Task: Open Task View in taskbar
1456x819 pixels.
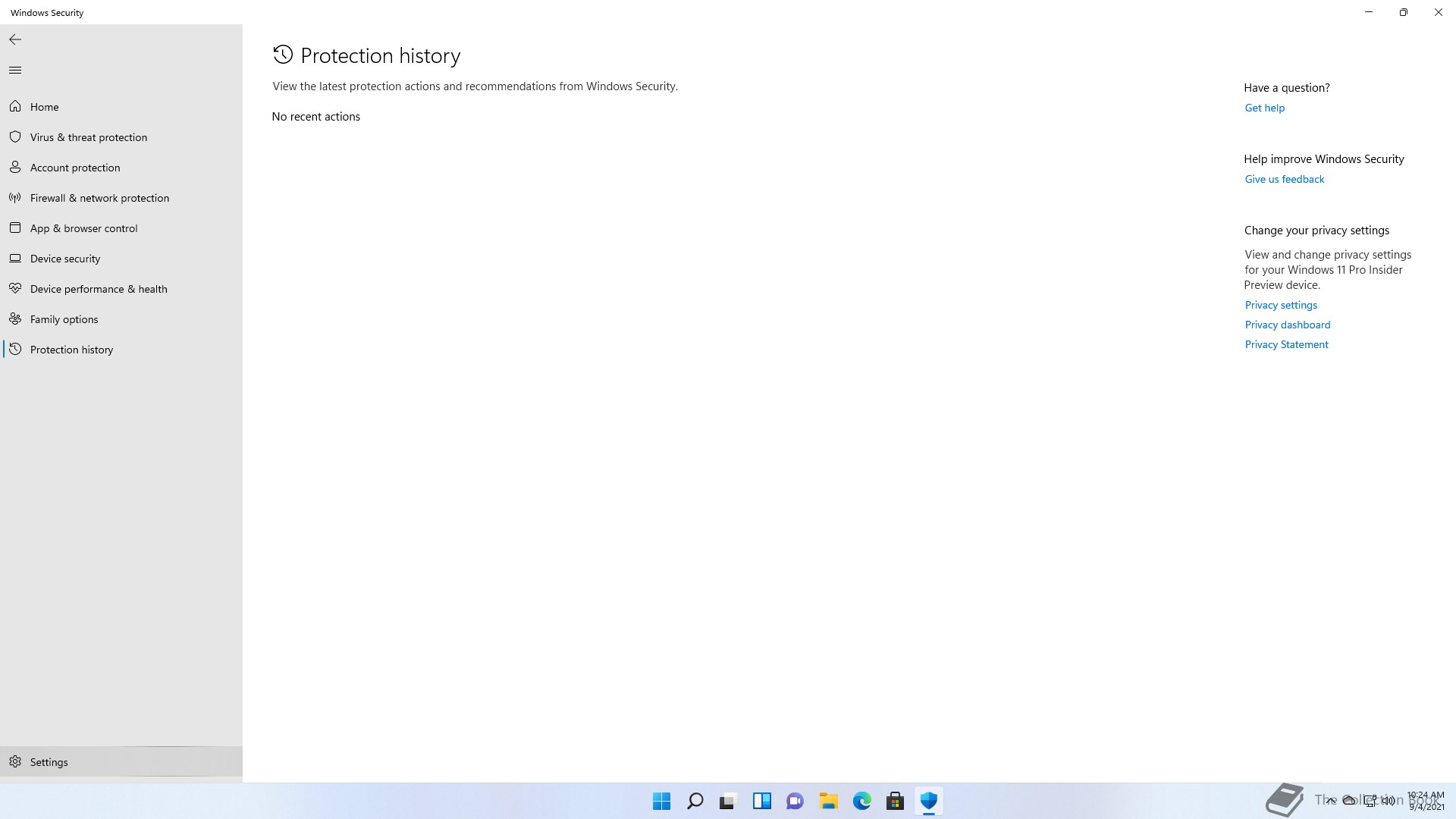Action: tap(728, 801)
